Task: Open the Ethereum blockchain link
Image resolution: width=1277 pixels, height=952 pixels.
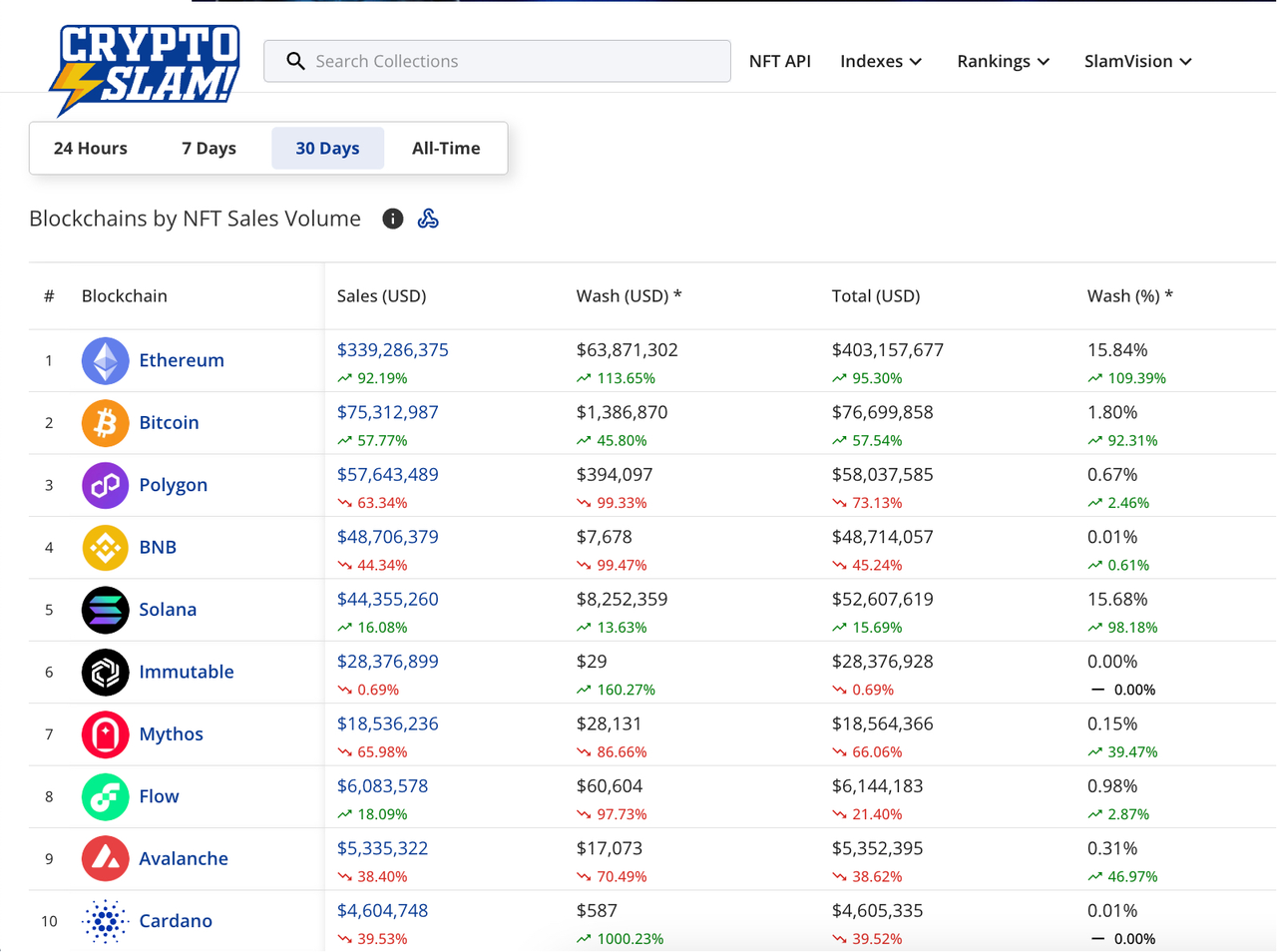Action: point(182,360)
